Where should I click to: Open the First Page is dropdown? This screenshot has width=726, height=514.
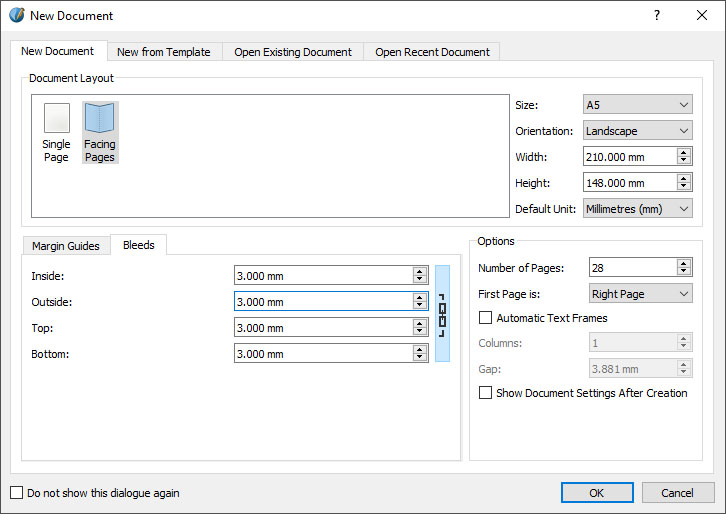tap(640, 294)
